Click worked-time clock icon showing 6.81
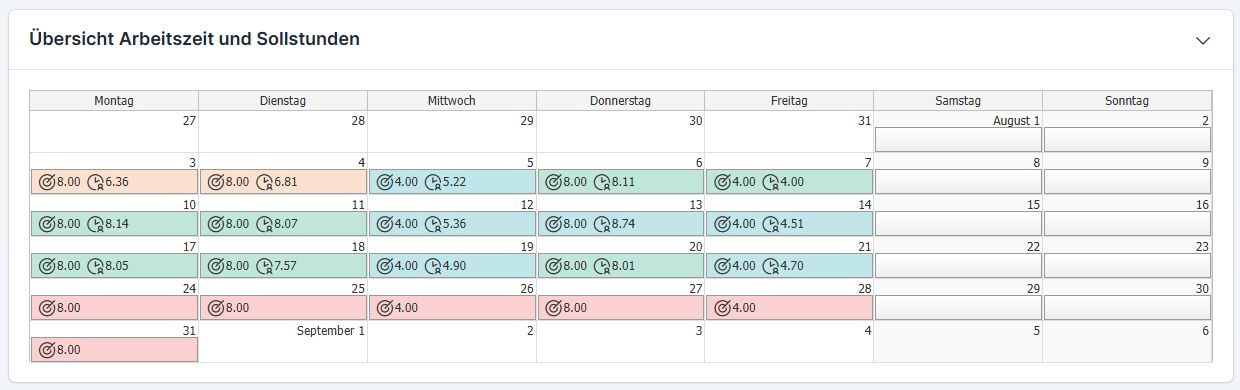This screenshot has width=1240, height=390. point(265,182)
